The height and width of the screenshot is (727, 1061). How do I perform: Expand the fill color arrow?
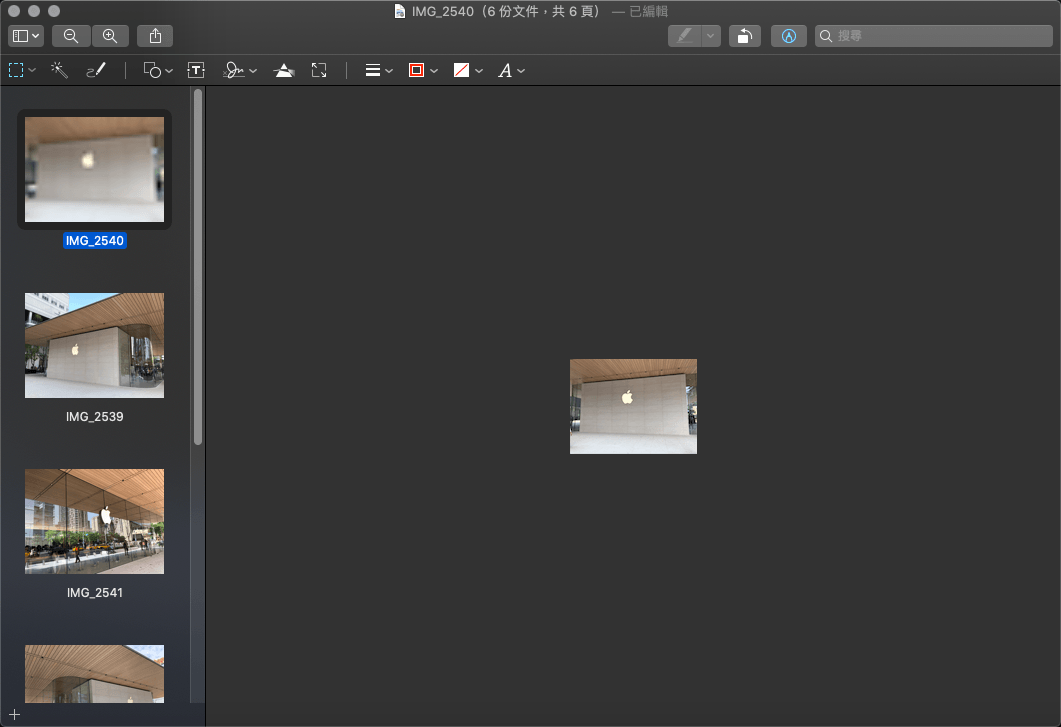pos(479,70)
